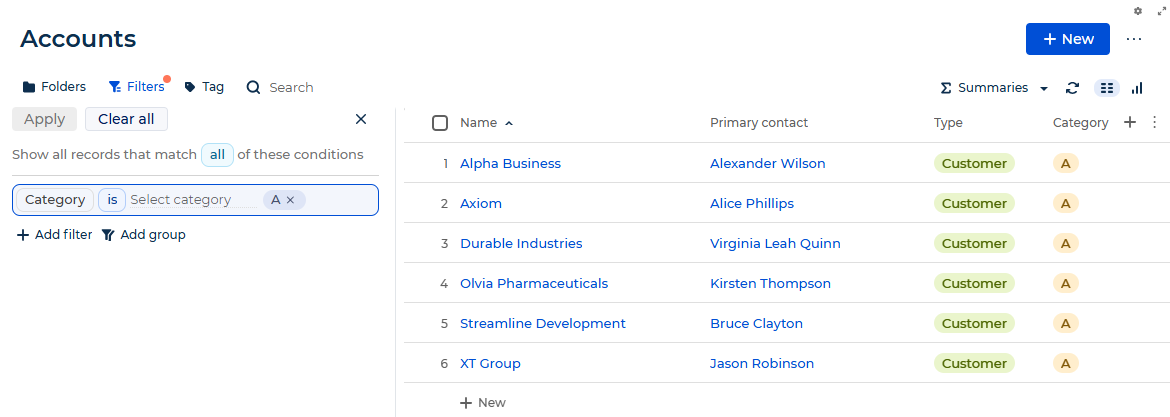Image resolution: width=1170 pixels, height=417 pixels.
Task: Add a column with plus icon
Action: (x=1130, y=122)
